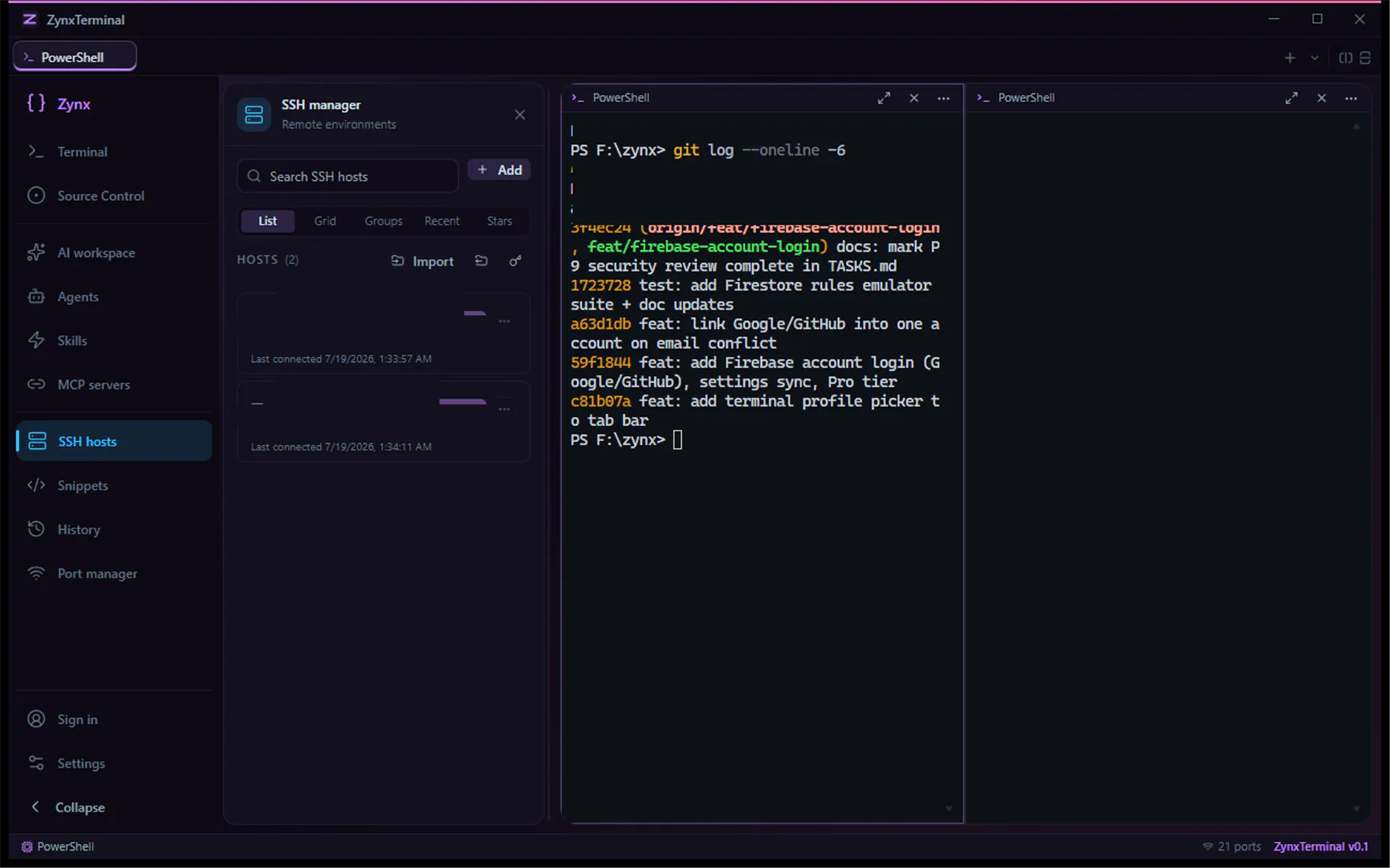Click commit hash c81b07a in terminal
Viewport: 1390px width, 868px height.
(x=600, y=401)
